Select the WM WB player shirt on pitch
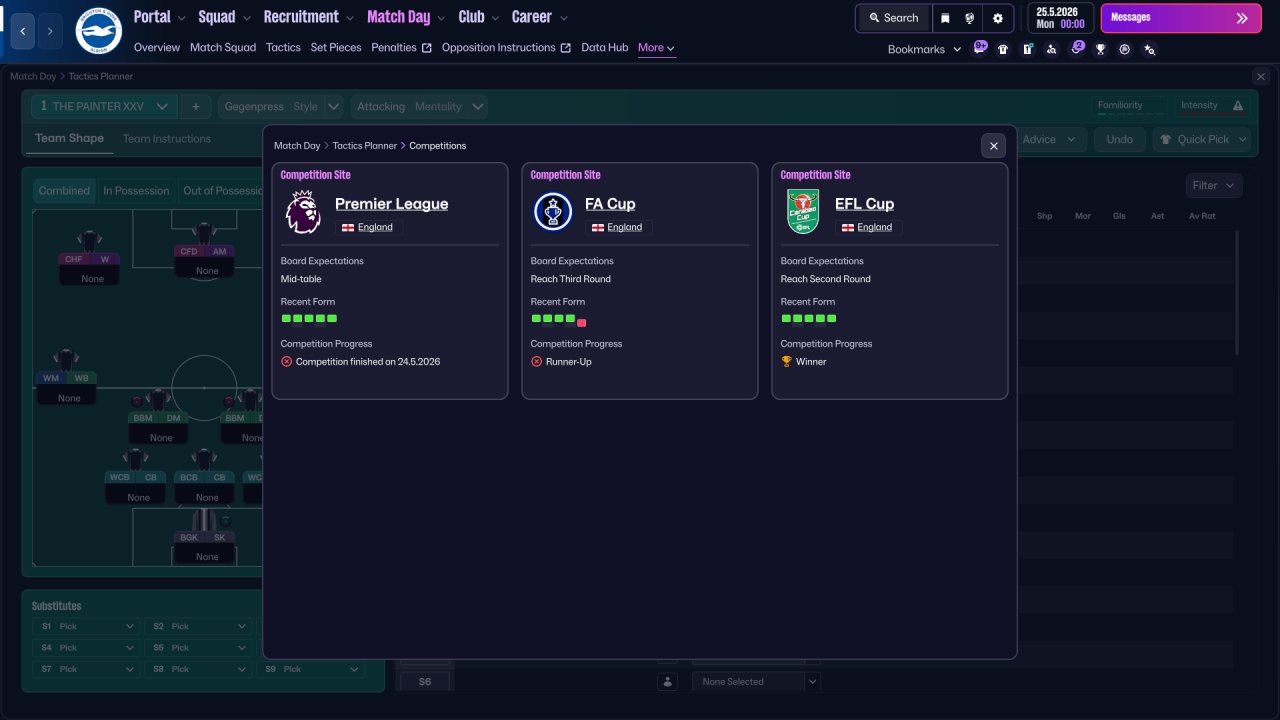Screen dimensions: 1280x720 tap(66, 360)
